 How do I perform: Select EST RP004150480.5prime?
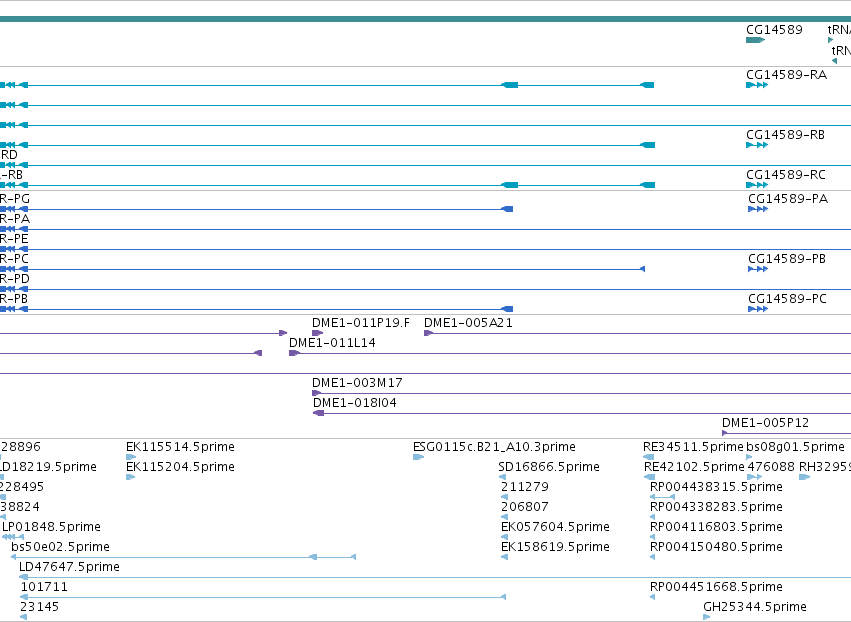716,547
